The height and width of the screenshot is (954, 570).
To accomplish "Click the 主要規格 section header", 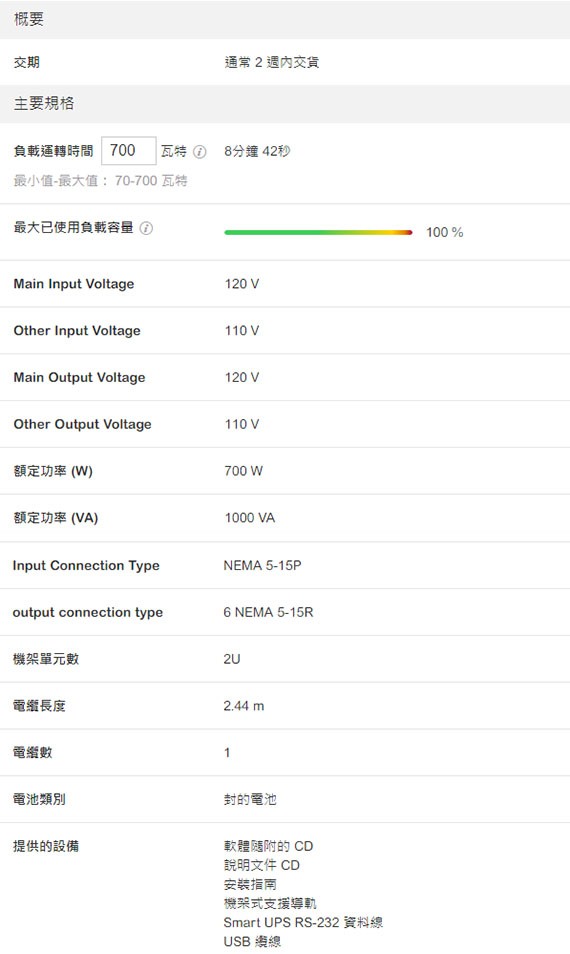I will (285, 103).
